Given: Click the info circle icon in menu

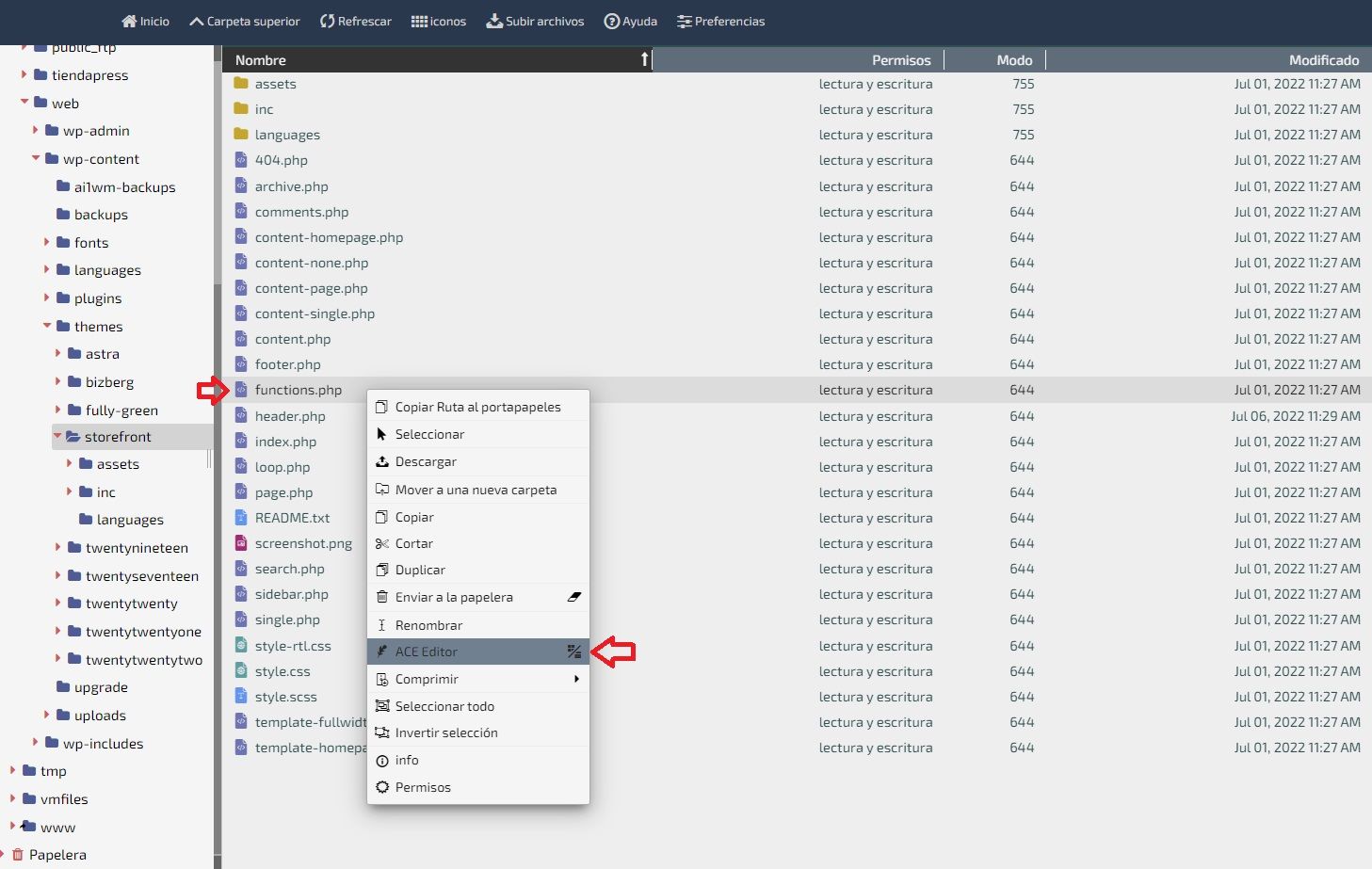Looking at the screenshot, I should pos(382,760).
